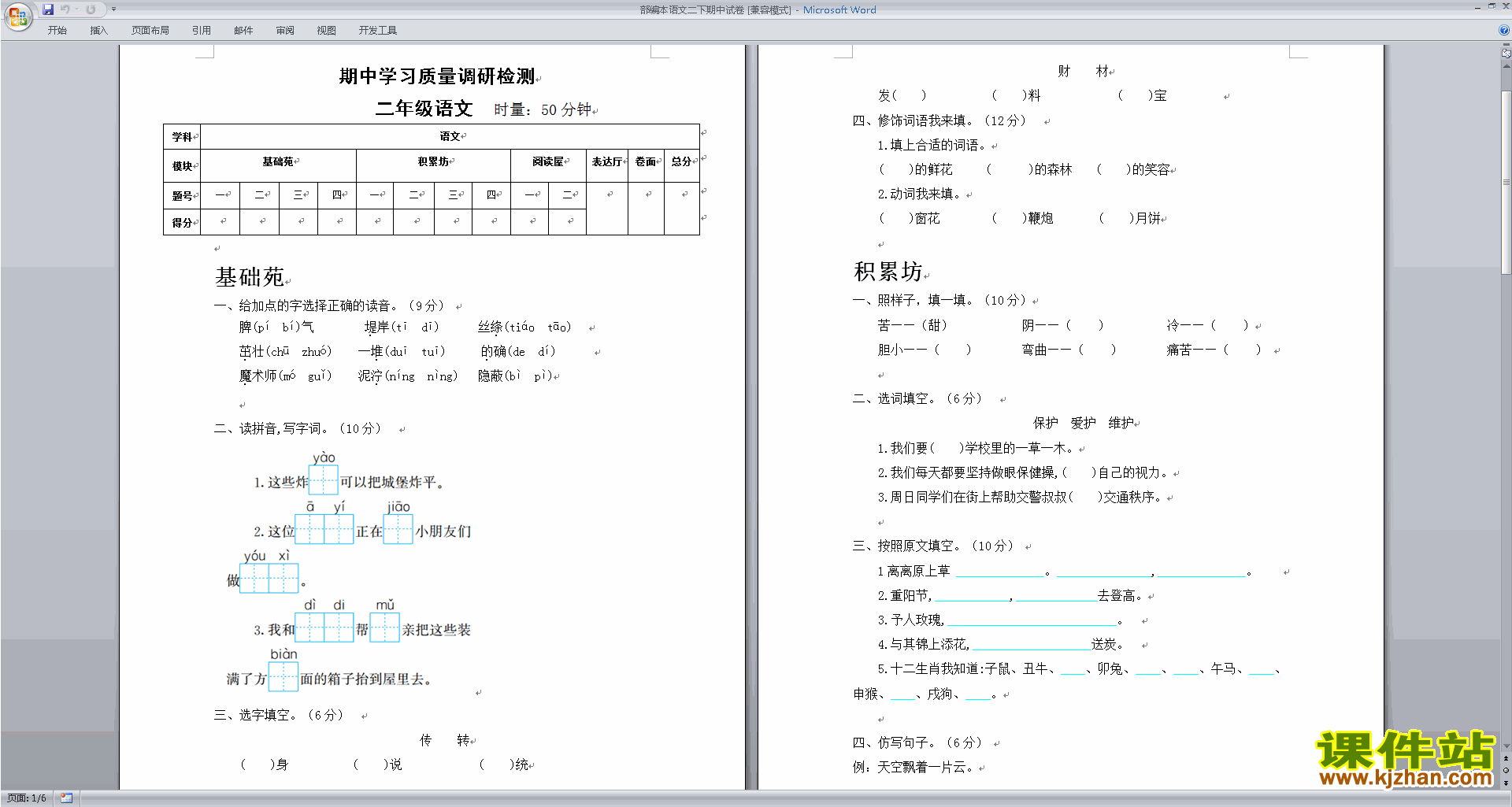Switch to the 视图 tab
The image size is (1512, 807).
pyautogui.click(x=327, y=31)
